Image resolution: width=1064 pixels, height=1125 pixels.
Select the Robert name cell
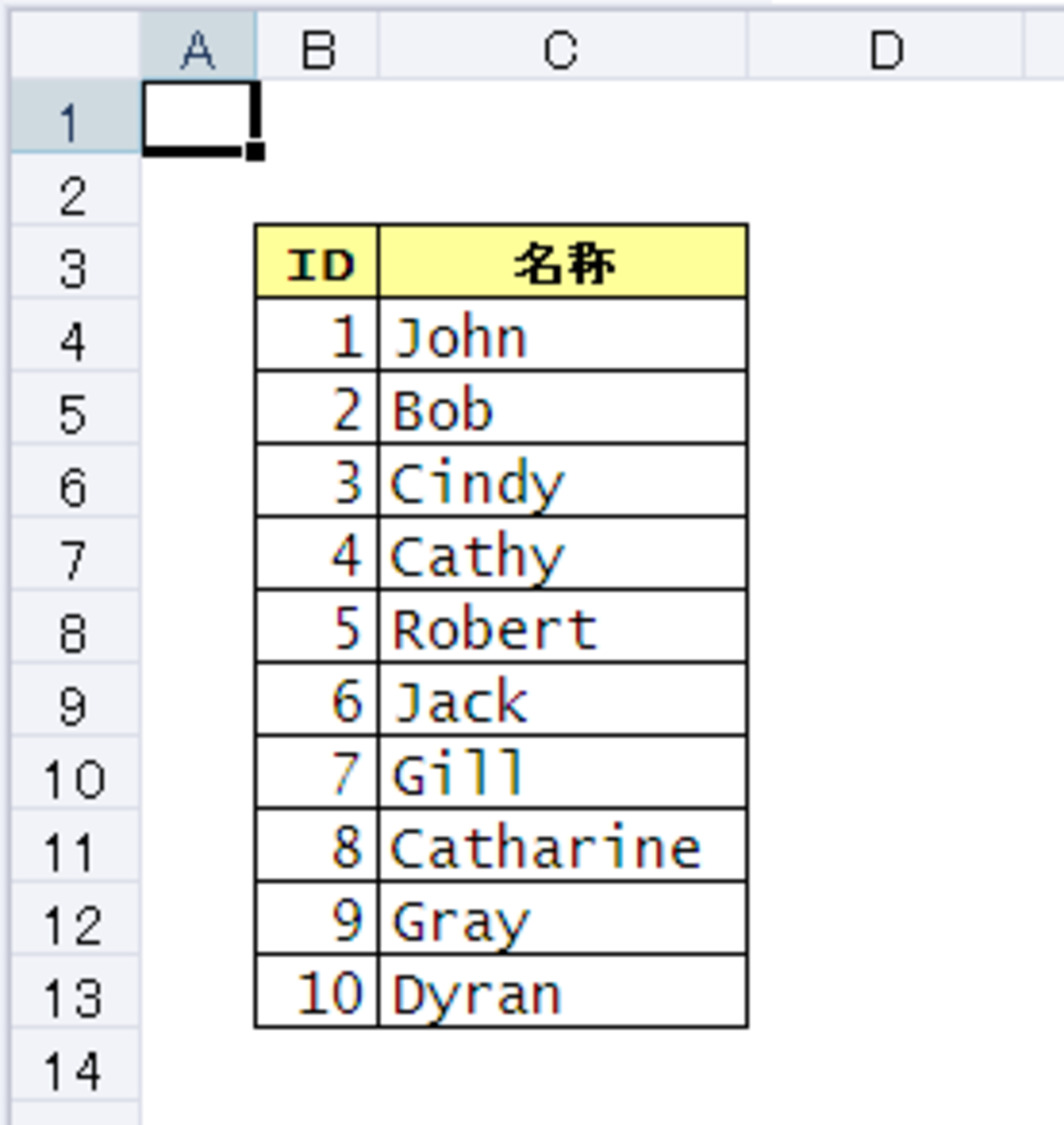(563, 628)
